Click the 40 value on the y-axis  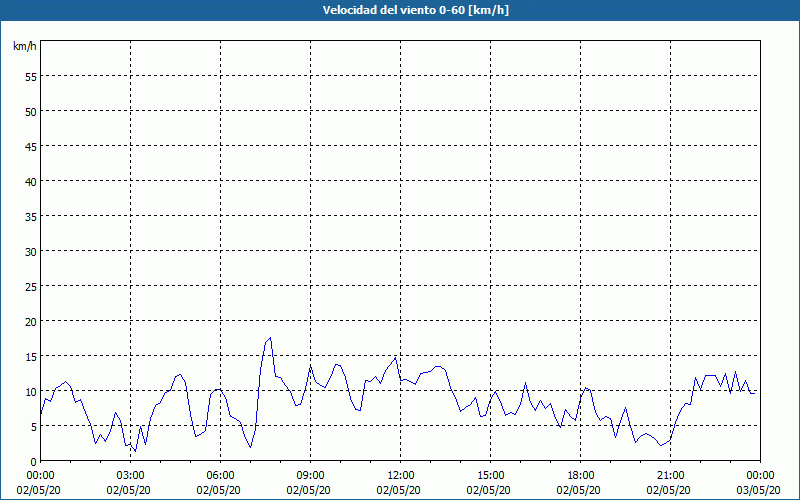click(x=31, y=181)
